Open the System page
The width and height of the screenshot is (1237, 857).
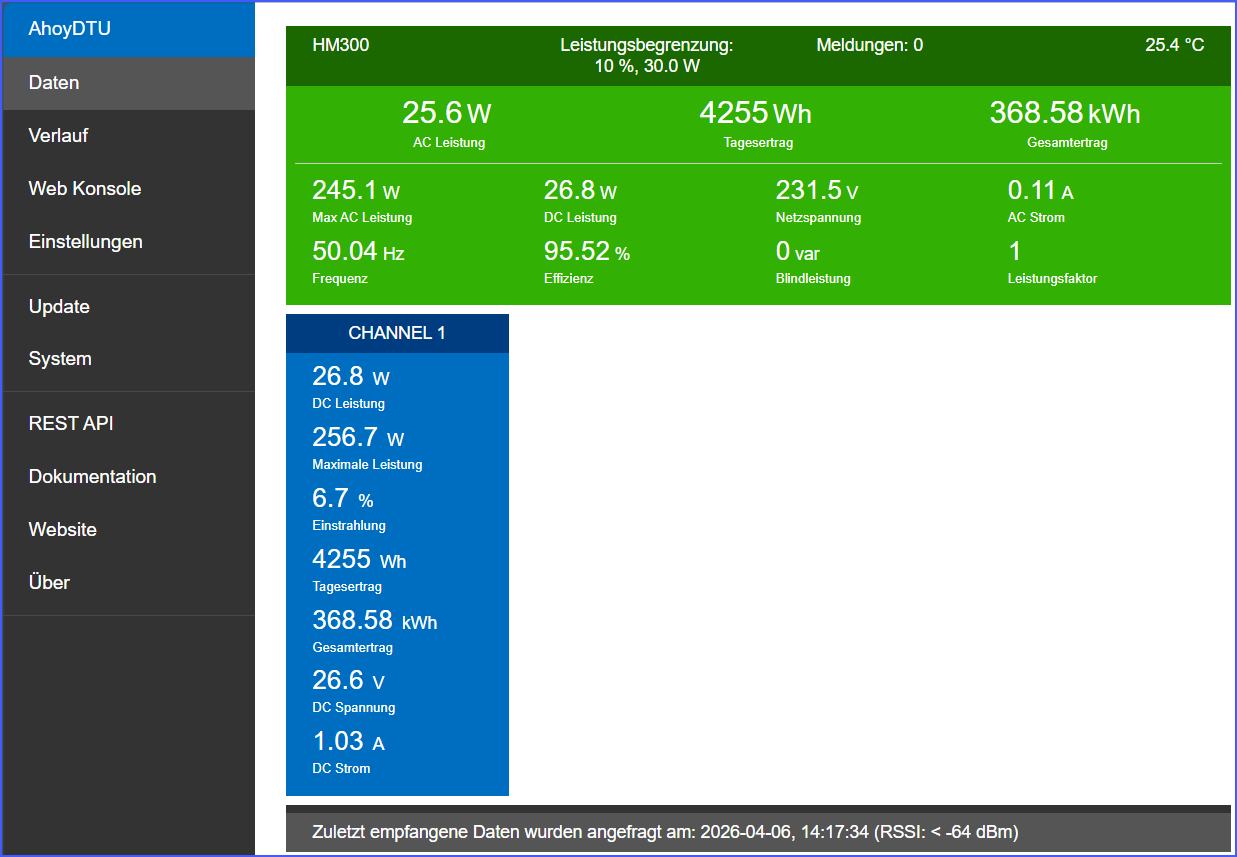click(60, 359)
